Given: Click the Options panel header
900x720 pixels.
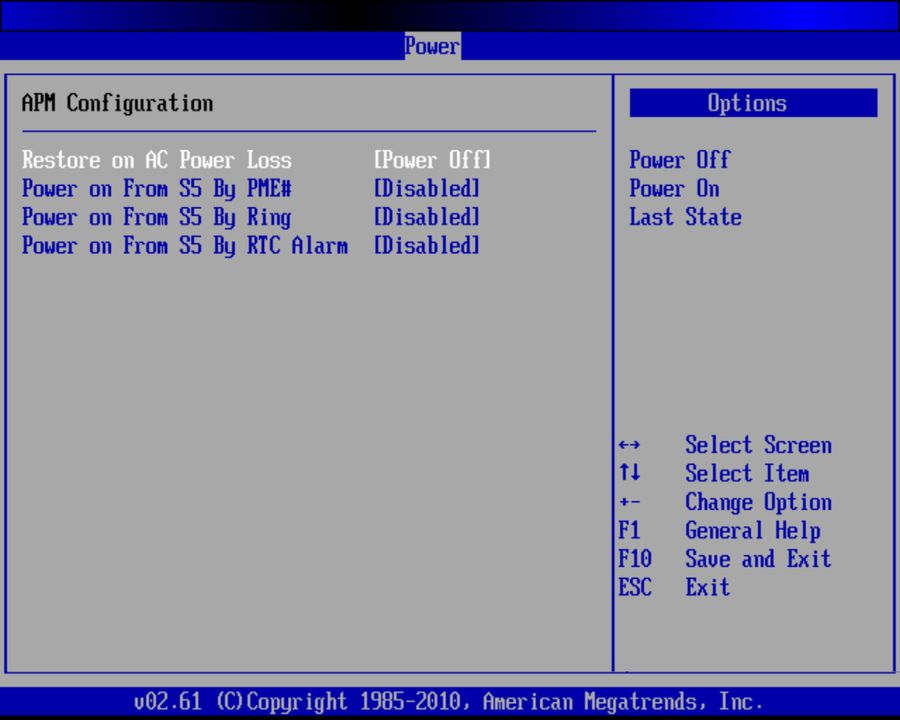Looking at the screenshot, I should 752,103.
